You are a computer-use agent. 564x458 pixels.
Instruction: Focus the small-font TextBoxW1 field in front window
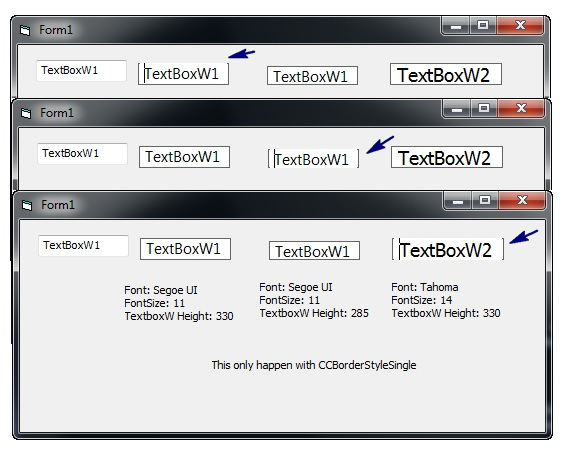(x=83, y=246)
